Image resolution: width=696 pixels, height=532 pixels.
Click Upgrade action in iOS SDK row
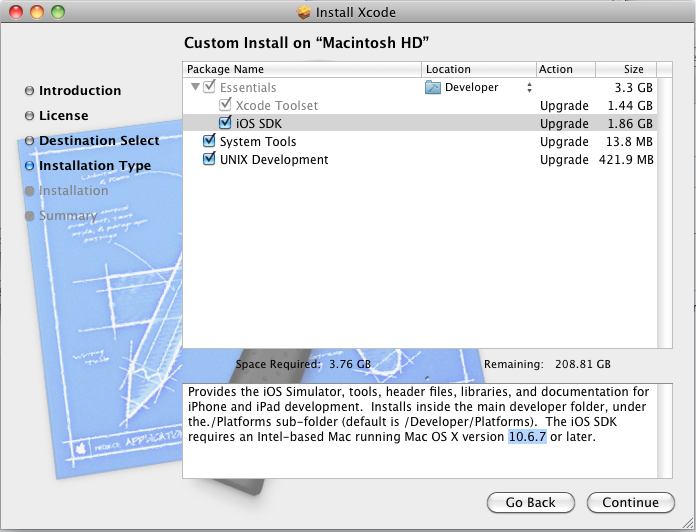pyautogui.click(x=564, y=123)
